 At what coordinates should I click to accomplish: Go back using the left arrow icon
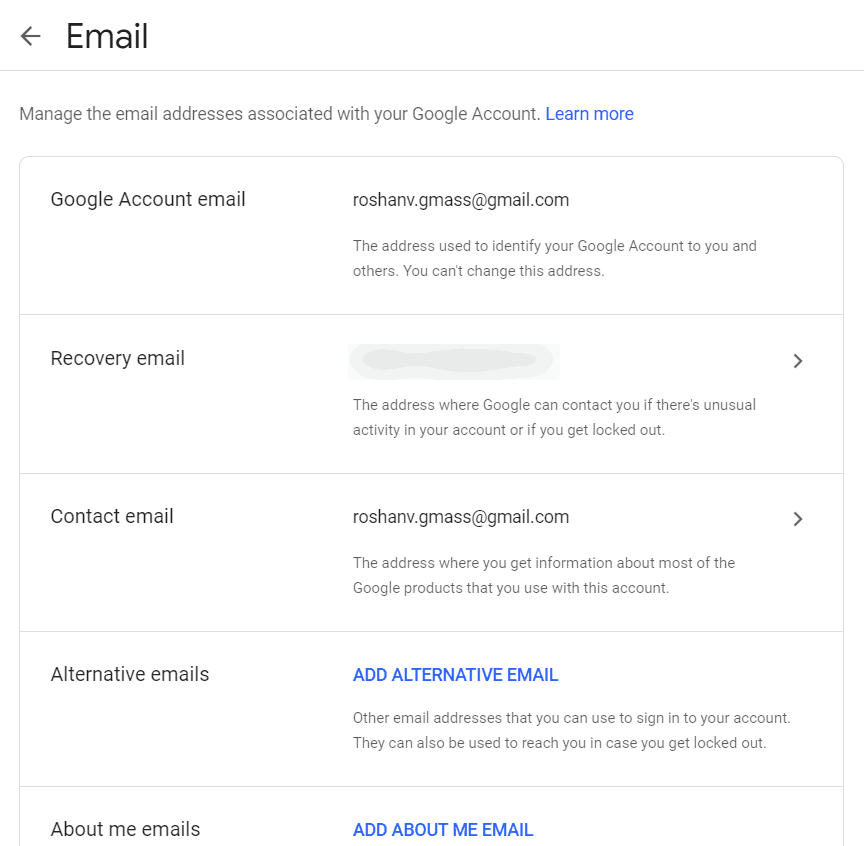click(31, 37)
